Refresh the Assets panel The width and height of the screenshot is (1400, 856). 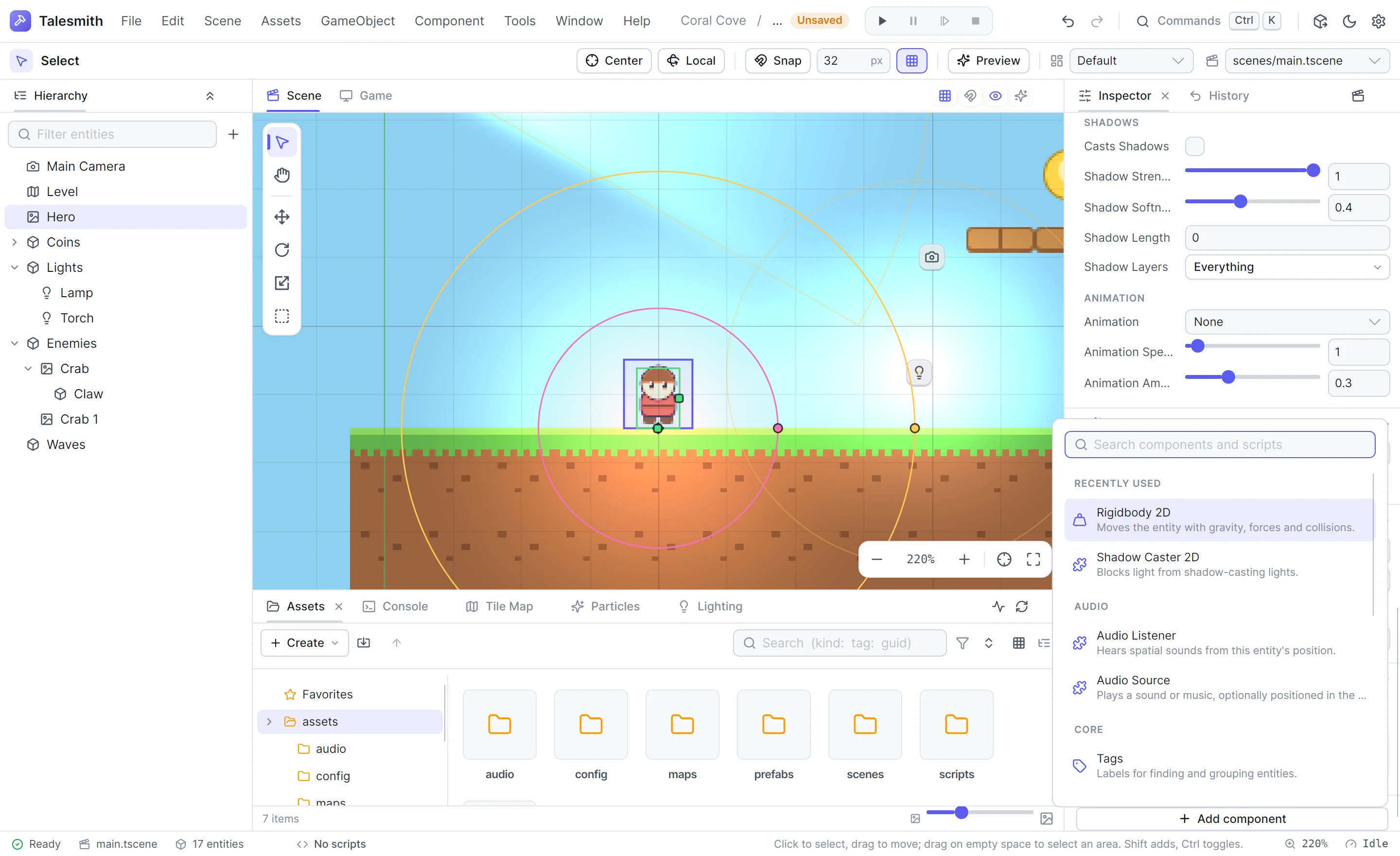click(1022, 606)
